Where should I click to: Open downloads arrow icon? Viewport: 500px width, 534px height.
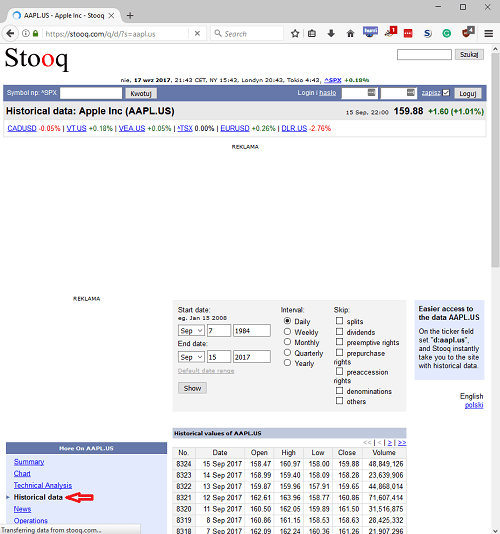point(331,33)
